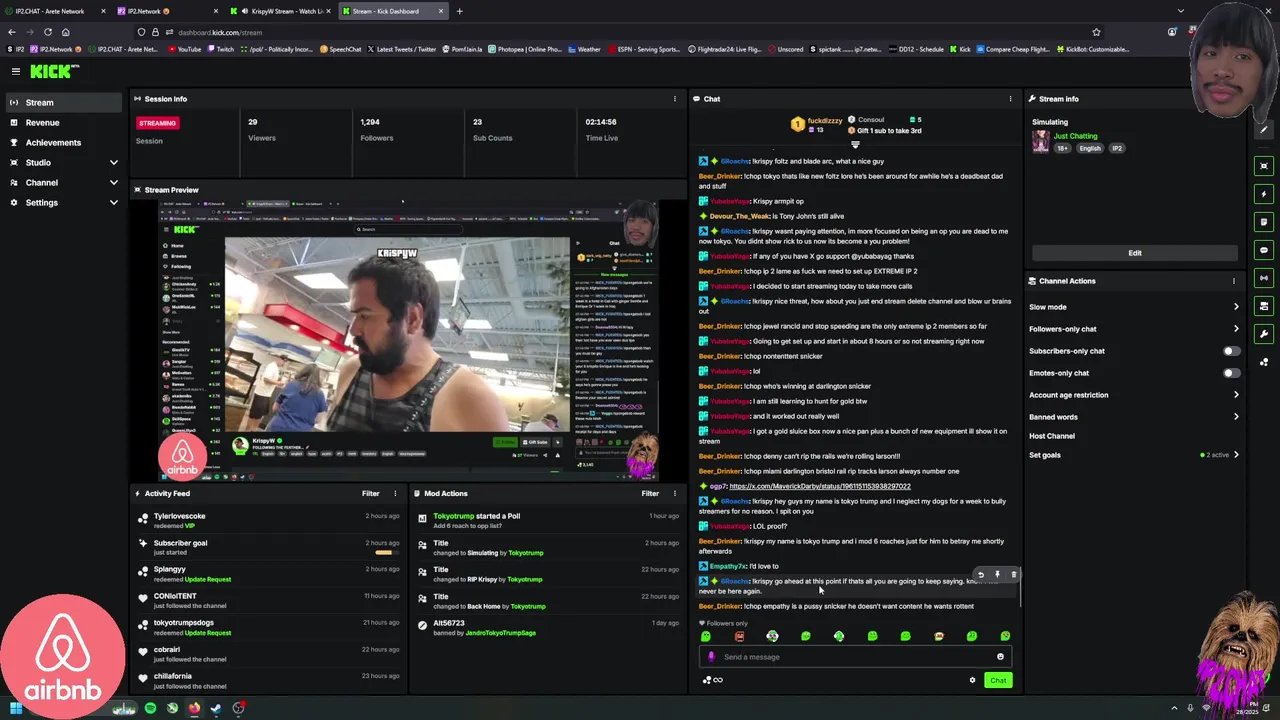Open Session Info panel options menu
The width and height of the screenshot is (1280, 720).
(675, 99)
